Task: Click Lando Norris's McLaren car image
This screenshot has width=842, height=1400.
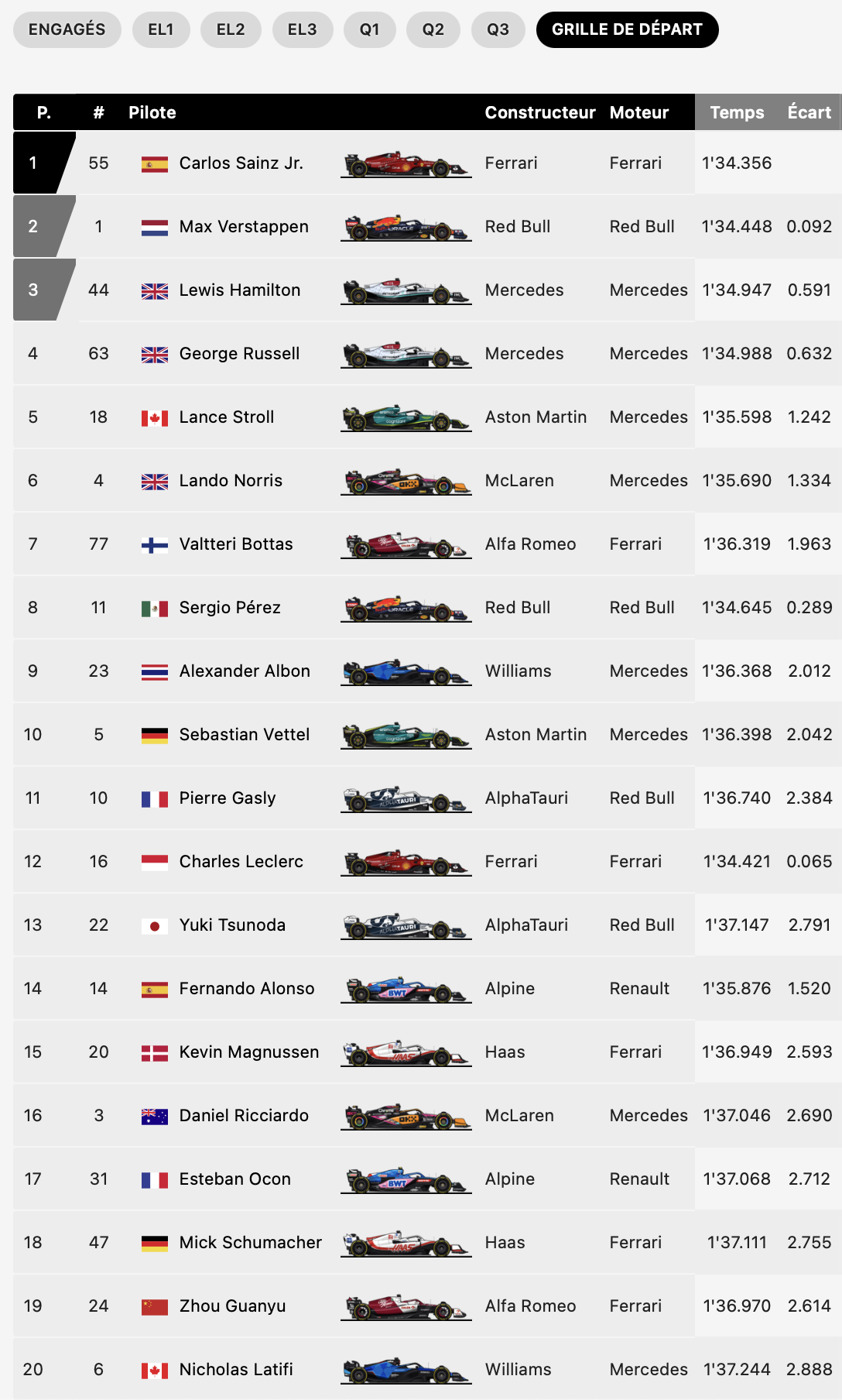Action: click(406, 482)
